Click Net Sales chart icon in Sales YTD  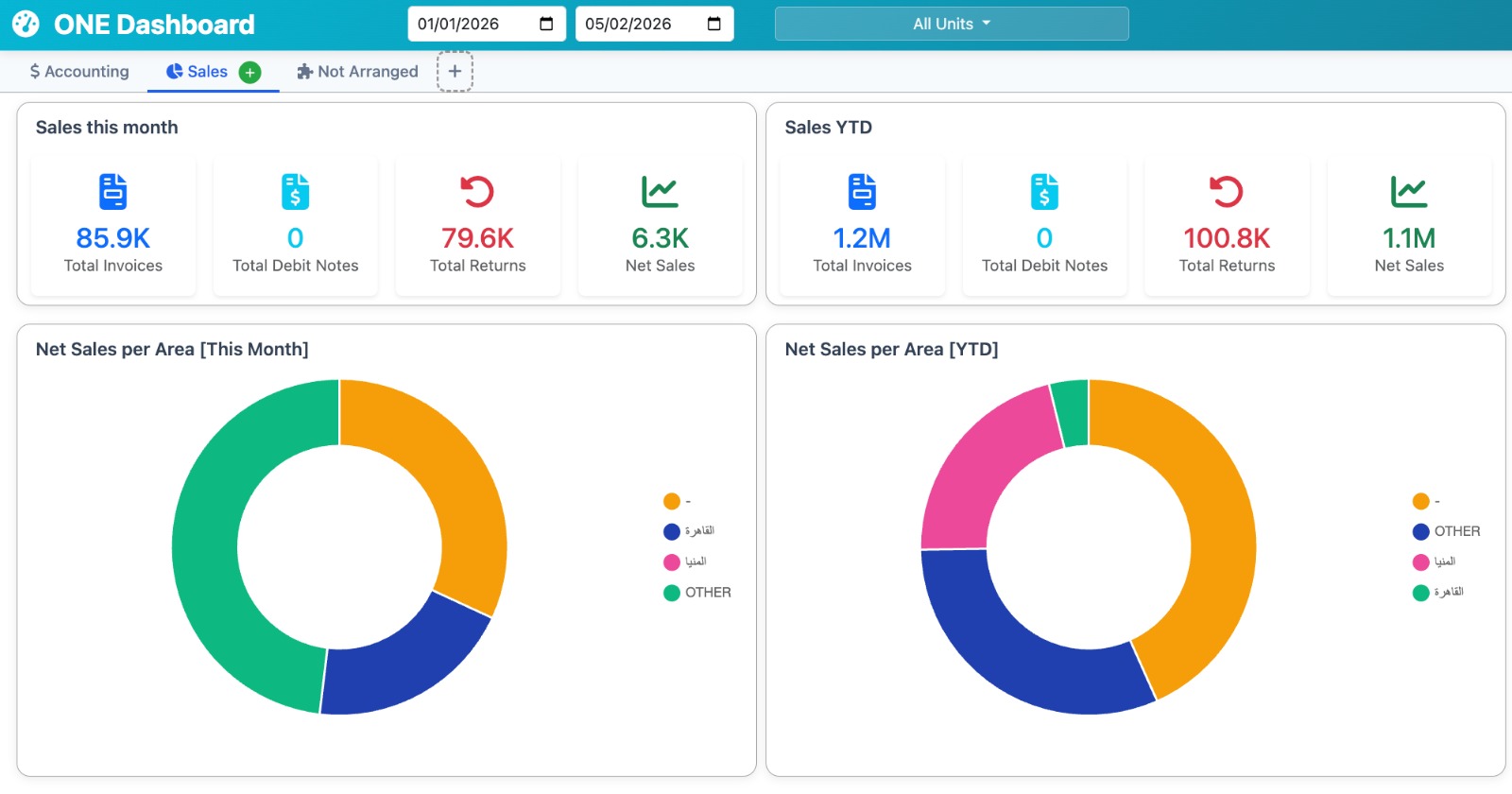click(1409, 192)
